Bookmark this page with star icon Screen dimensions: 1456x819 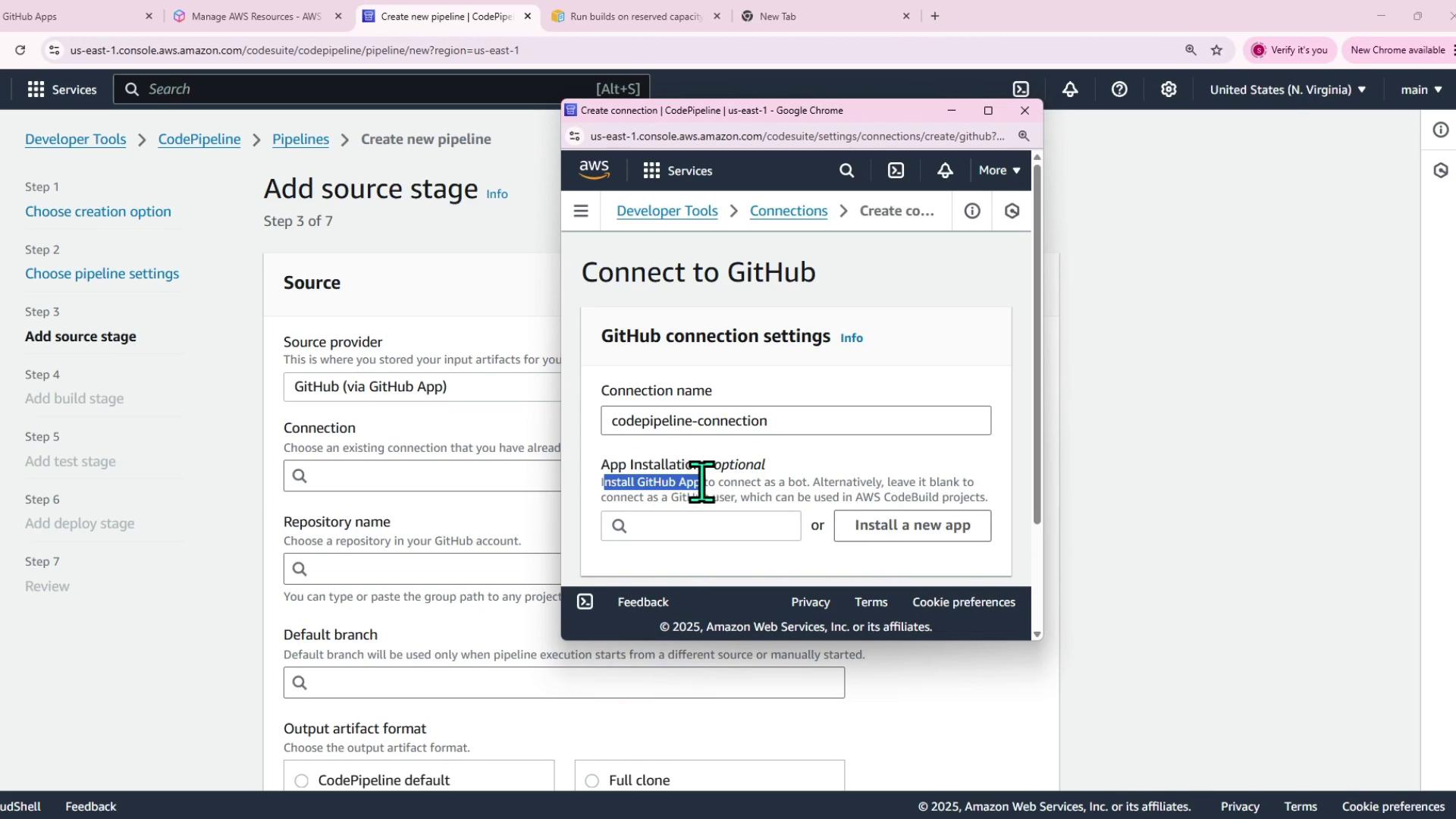click(1216, 50)
